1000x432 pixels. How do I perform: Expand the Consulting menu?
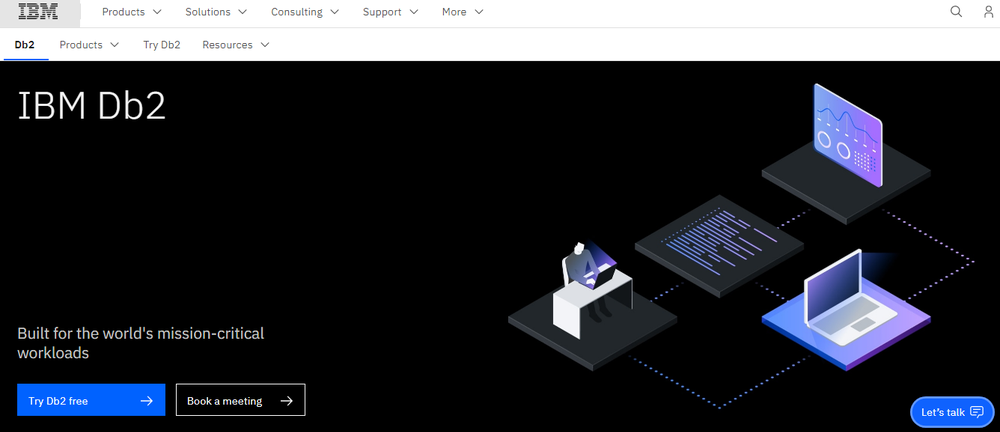(305, 11)
